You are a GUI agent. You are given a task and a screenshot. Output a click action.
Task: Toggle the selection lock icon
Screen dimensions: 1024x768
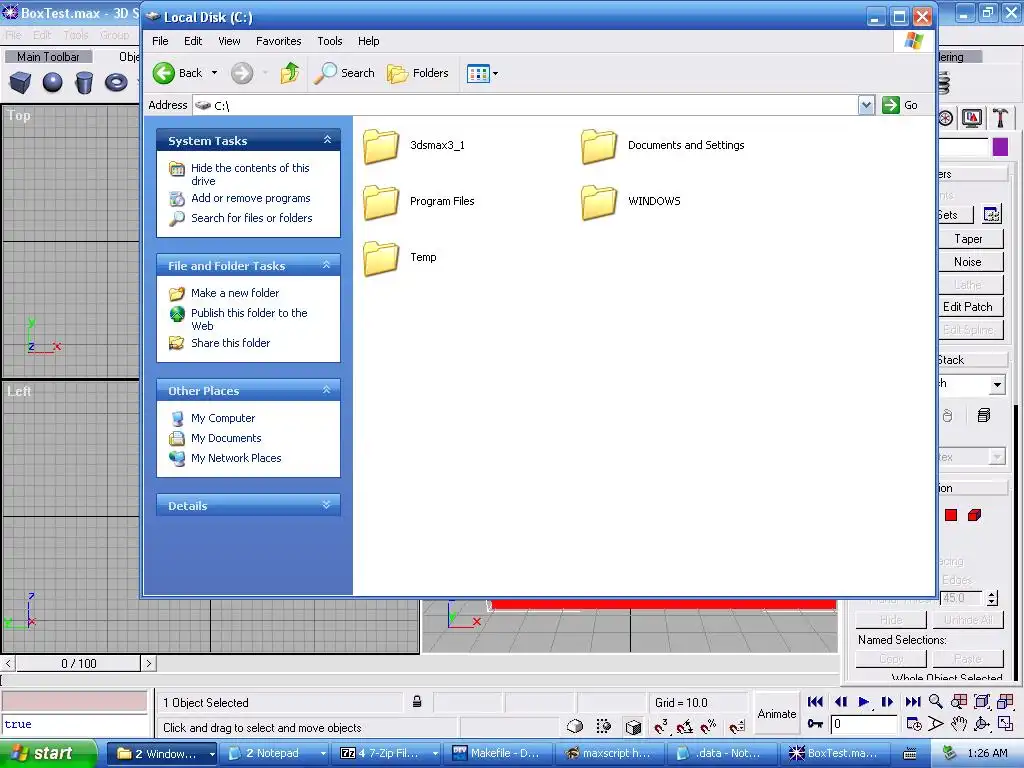pyautogui.click(x=417, y=702)
